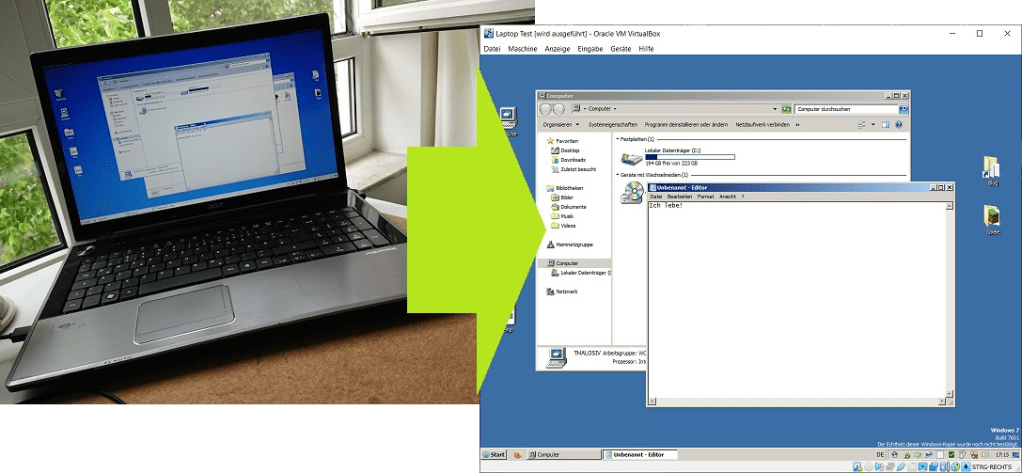Select Heimnetzgruppe in the navigation pane

(574, 245)
